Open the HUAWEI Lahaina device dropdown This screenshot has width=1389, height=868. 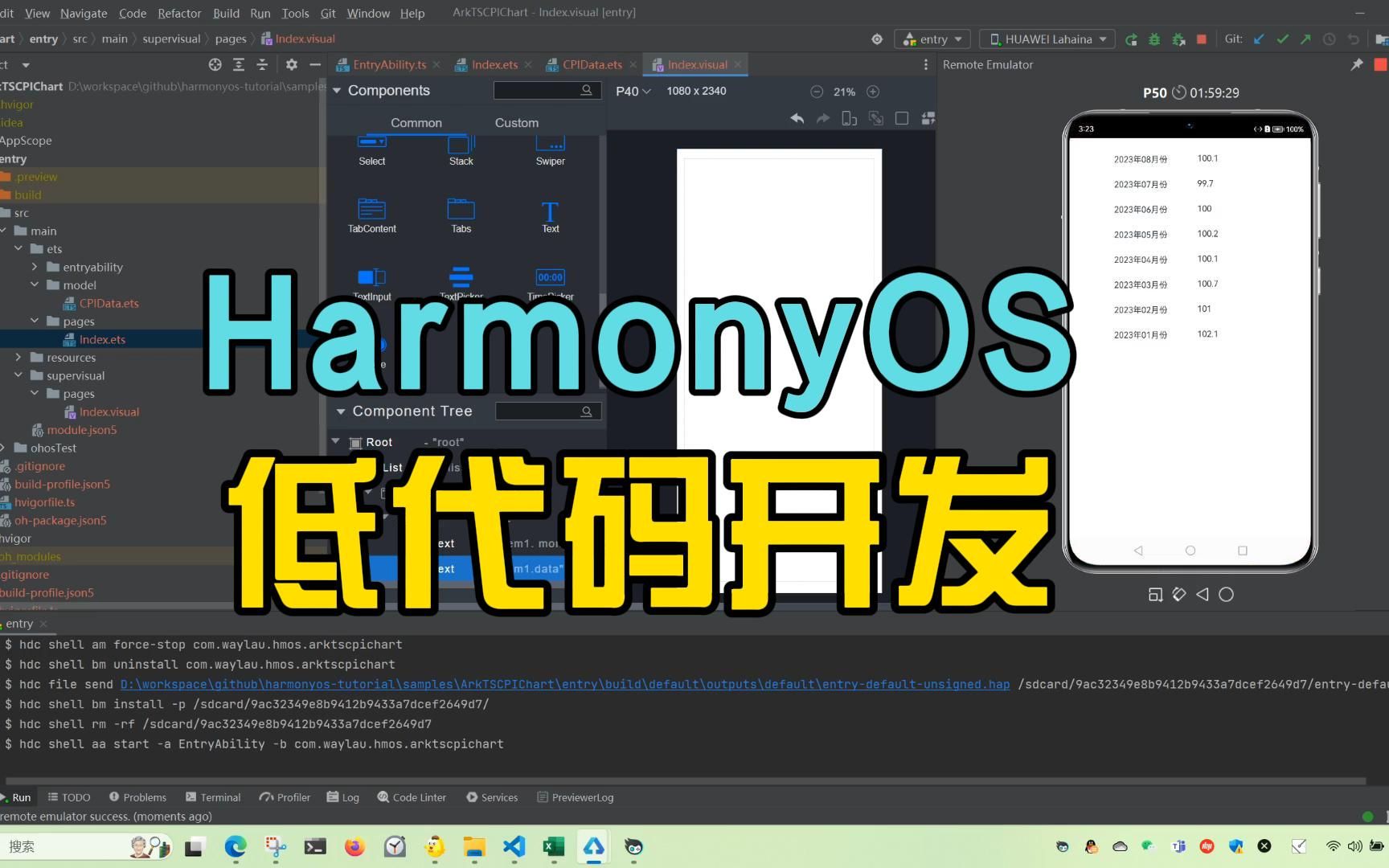click(x=1048, y=39)
